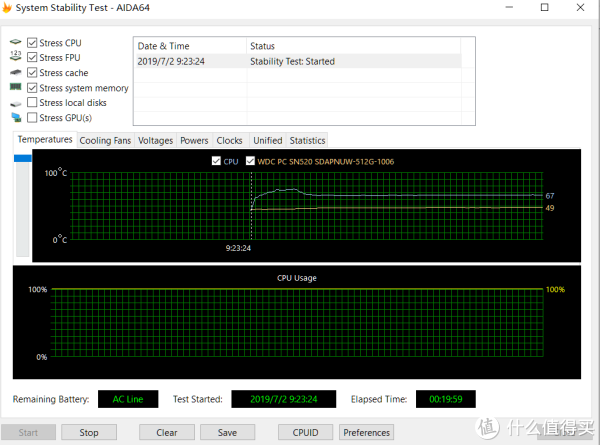Enable the Stress GPU(s) checkbox
Viewport: 600px width, 445px height.
click(x=32, y=117)
